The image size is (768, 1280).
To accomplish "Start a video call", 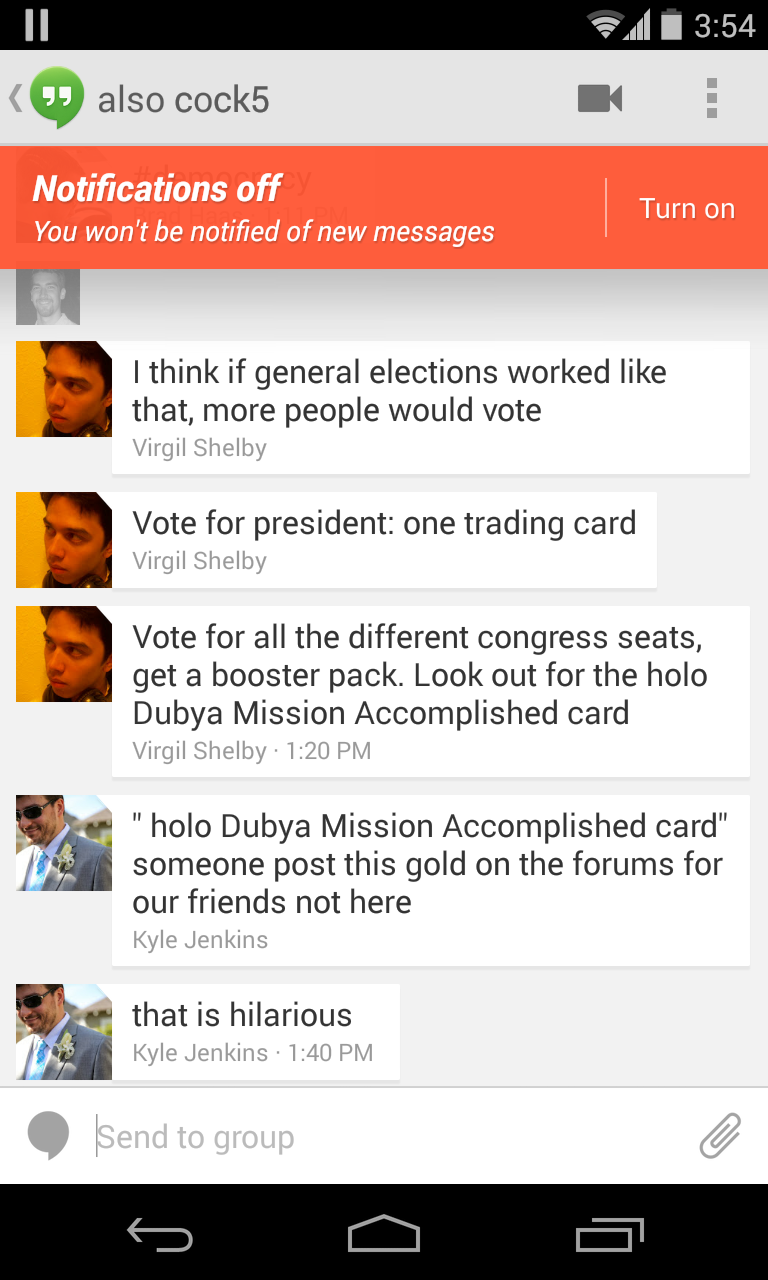I will tap(600, 98).
